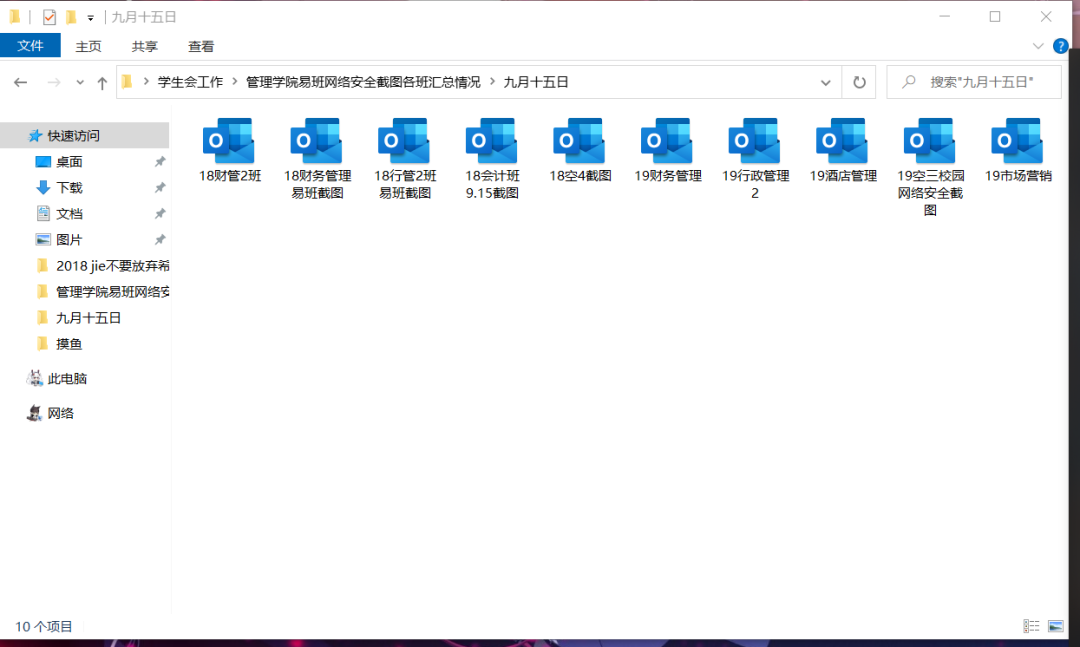Select the 18行管2班易班截图 file icon

(404, 142)
